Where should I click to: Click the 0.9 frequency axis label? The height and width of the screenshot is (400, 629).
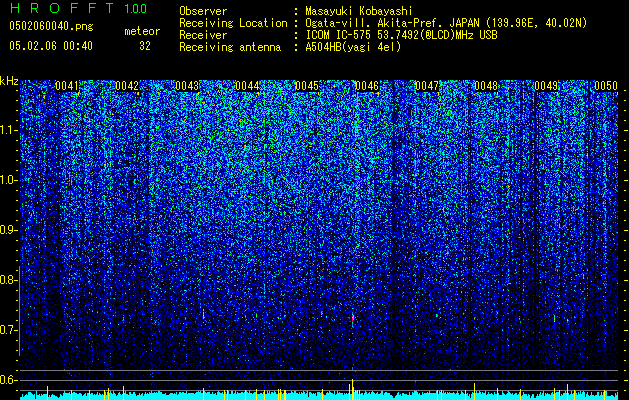(8, 230)
